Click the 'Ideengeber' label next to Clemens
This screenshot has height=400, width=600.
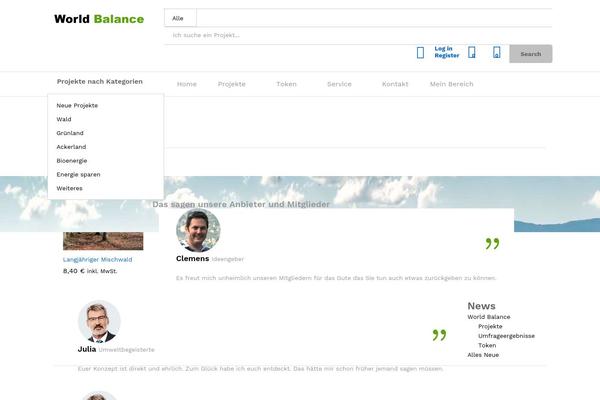228,259
